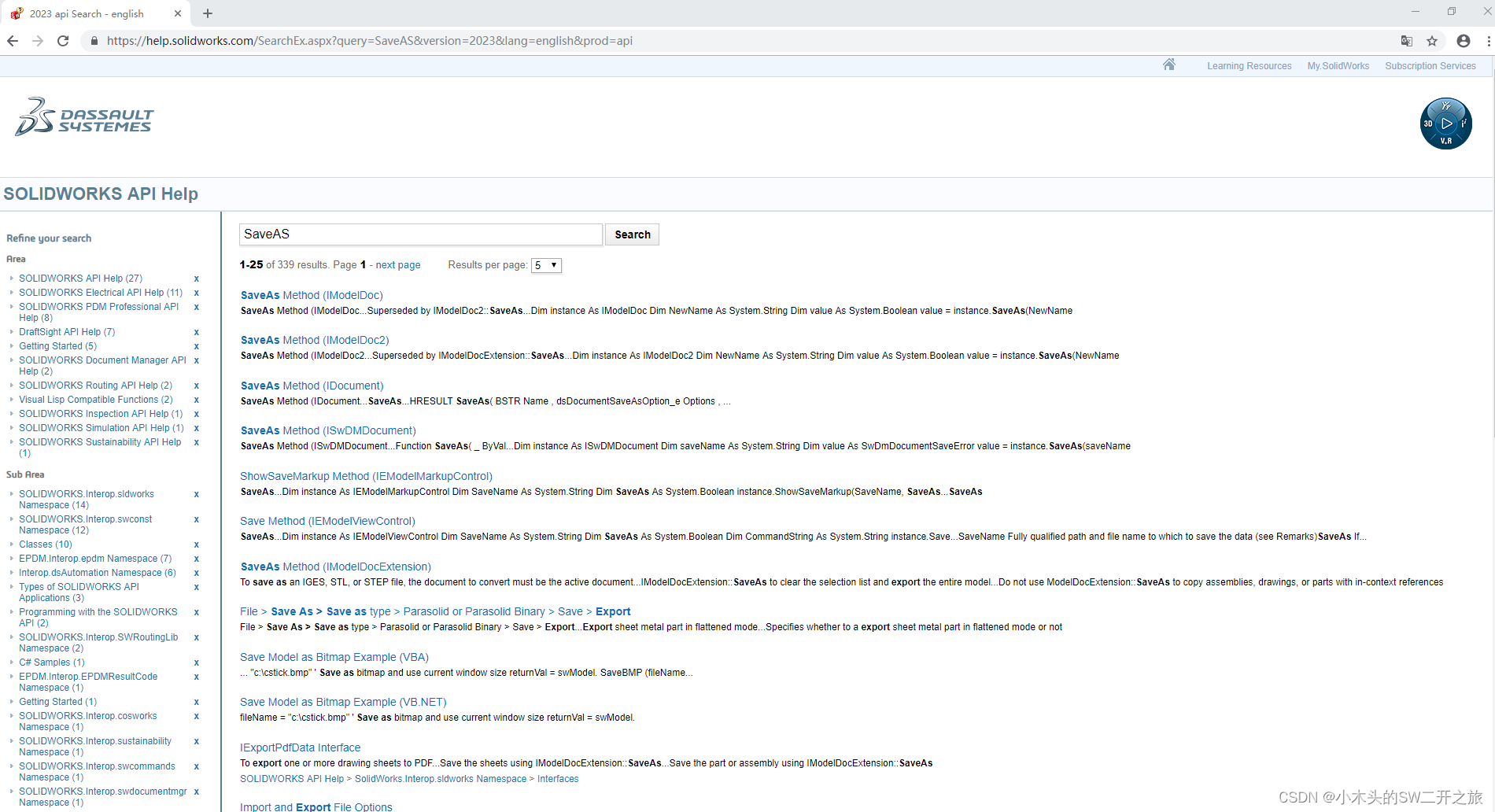
Task: Open the My.SolidWorks menu link
Action: pyautogui.click(x=1338, y=66)
